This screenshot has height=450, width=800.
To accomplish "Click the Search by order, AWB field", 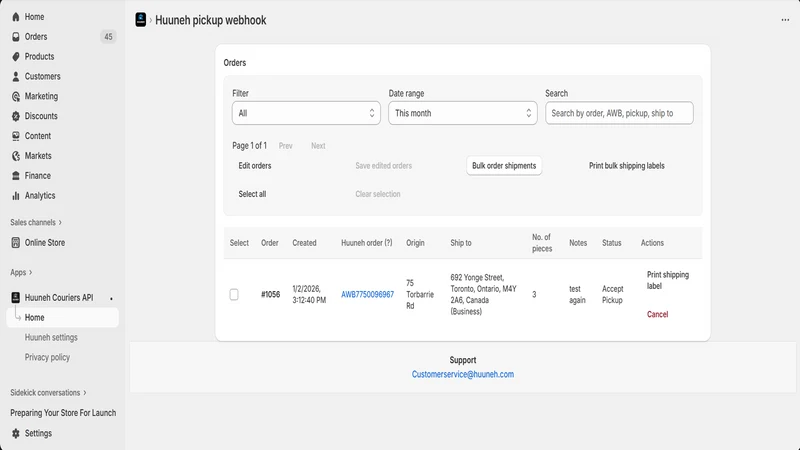I will pyautogui.click(x=619, y=113).
